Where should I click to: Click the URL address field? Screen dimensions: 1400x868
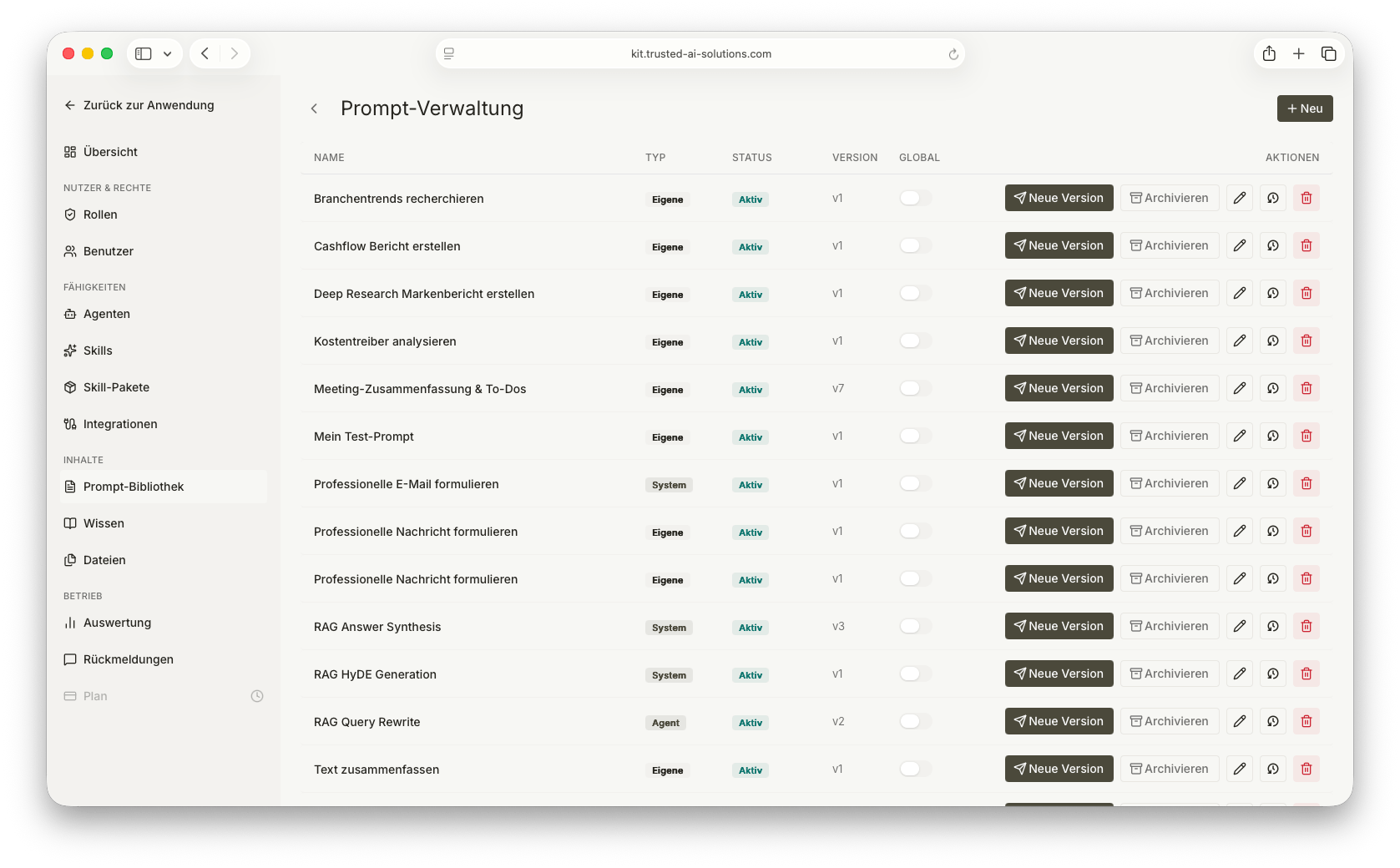click(x=700, y=53)
